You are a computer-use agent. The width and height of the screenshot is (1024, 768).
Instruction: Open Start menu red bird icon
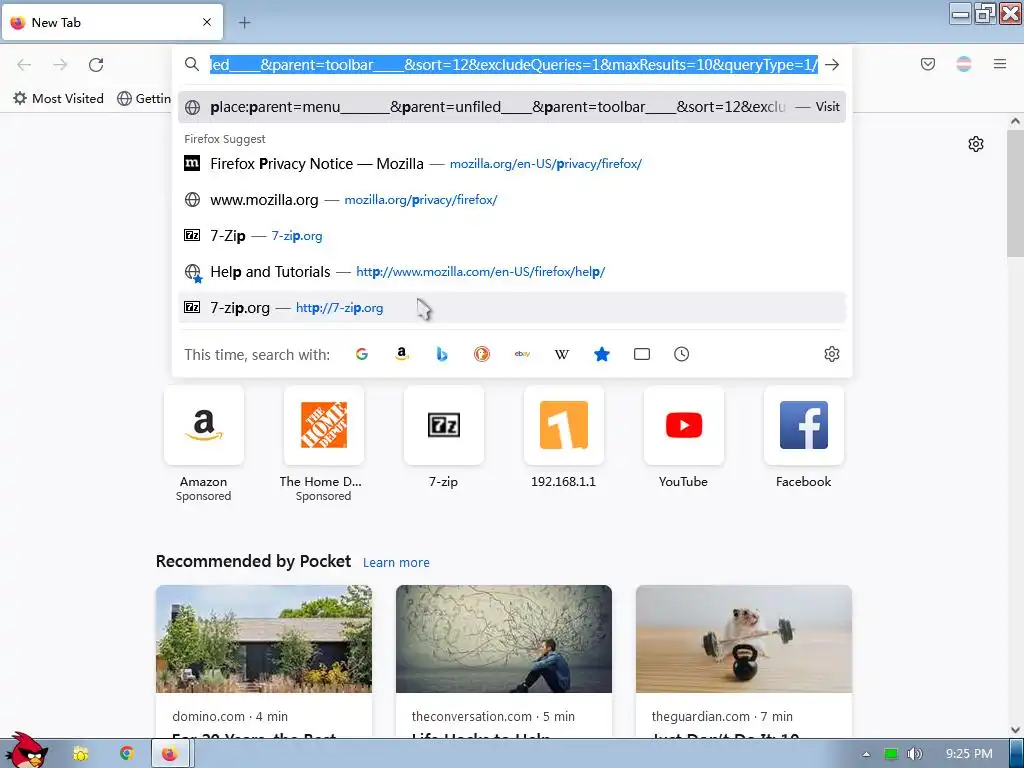click(26, 751)
